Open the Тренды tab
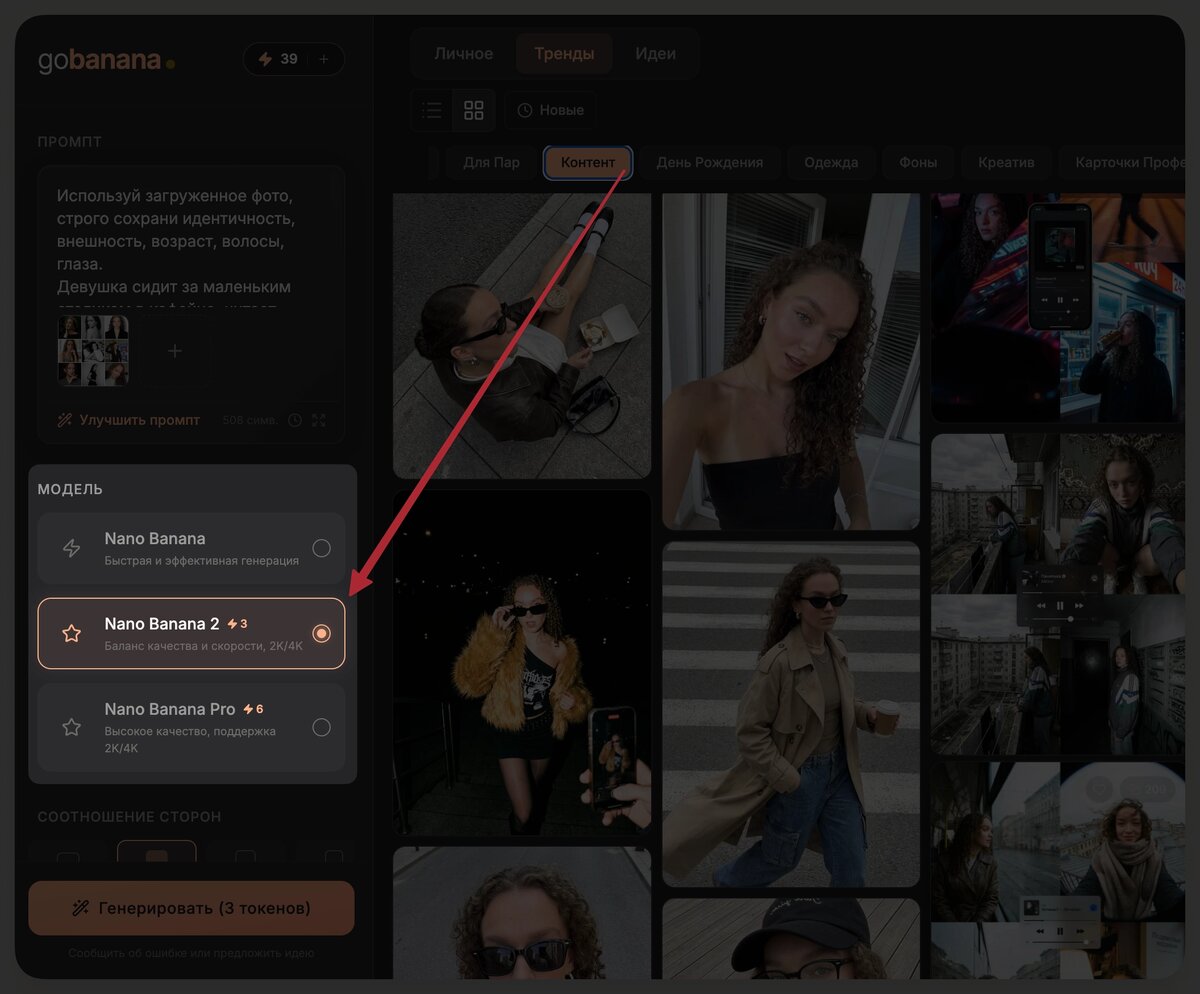 tap(564, 54)
